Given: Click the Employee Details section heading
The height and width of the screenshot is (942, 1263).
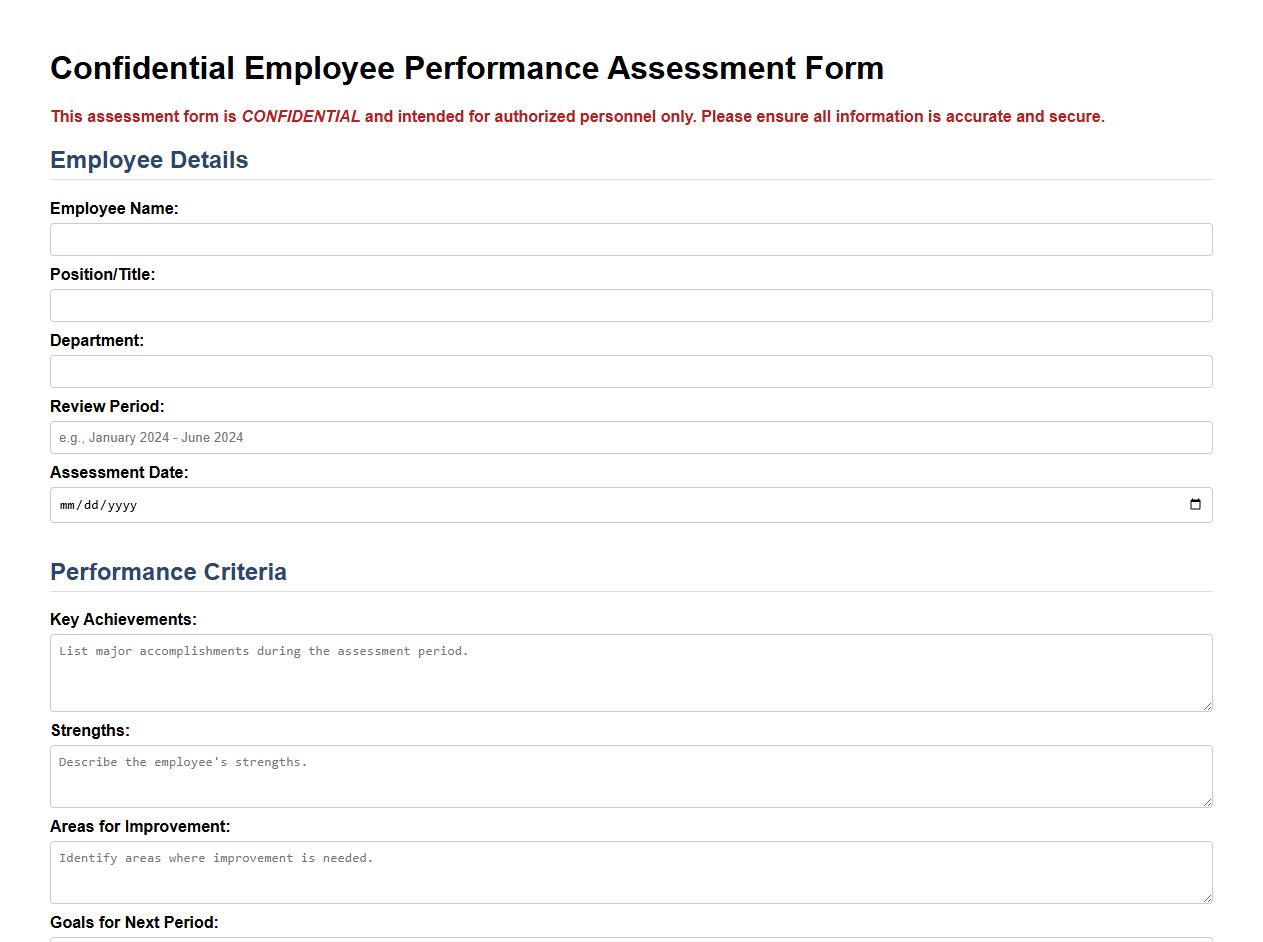Looking at the screenshot, I should [x=148, y=160].
